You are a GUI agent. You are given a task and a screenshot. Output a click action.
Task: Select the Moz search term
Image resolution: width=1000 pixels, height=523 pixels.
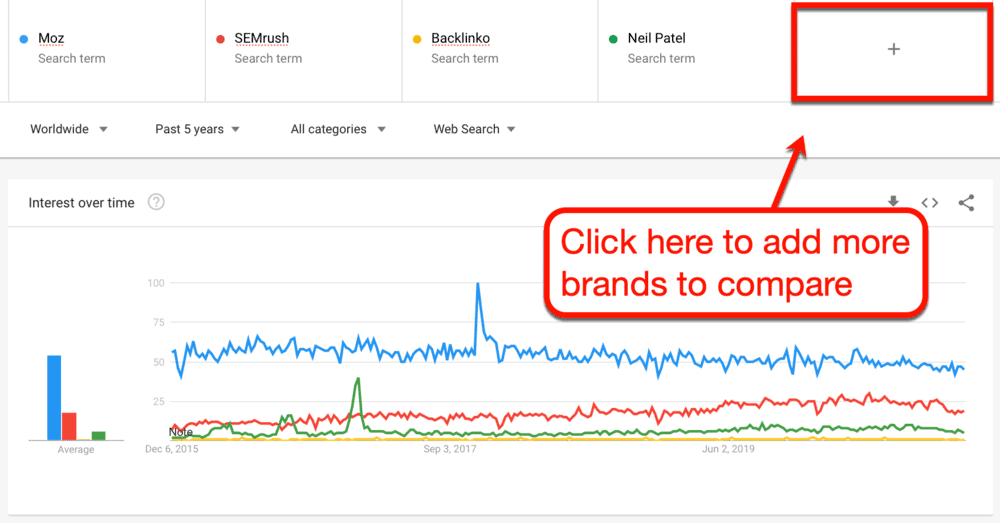click(52, 39)
